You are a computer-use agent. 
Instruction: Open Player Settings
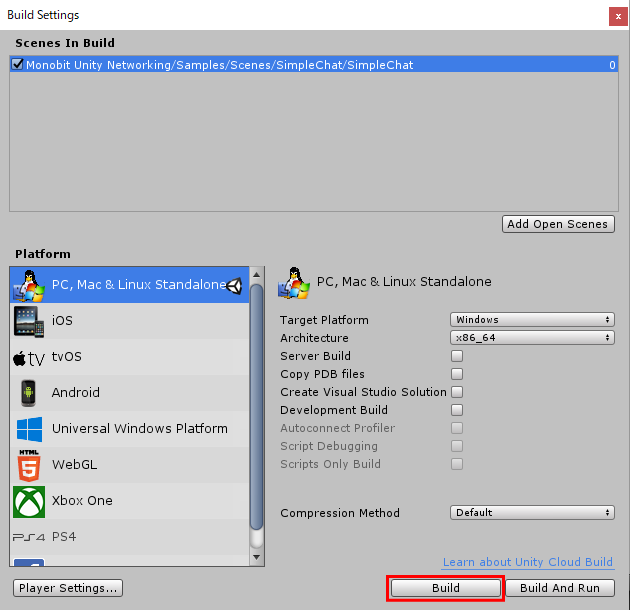[x=68, y=588]
